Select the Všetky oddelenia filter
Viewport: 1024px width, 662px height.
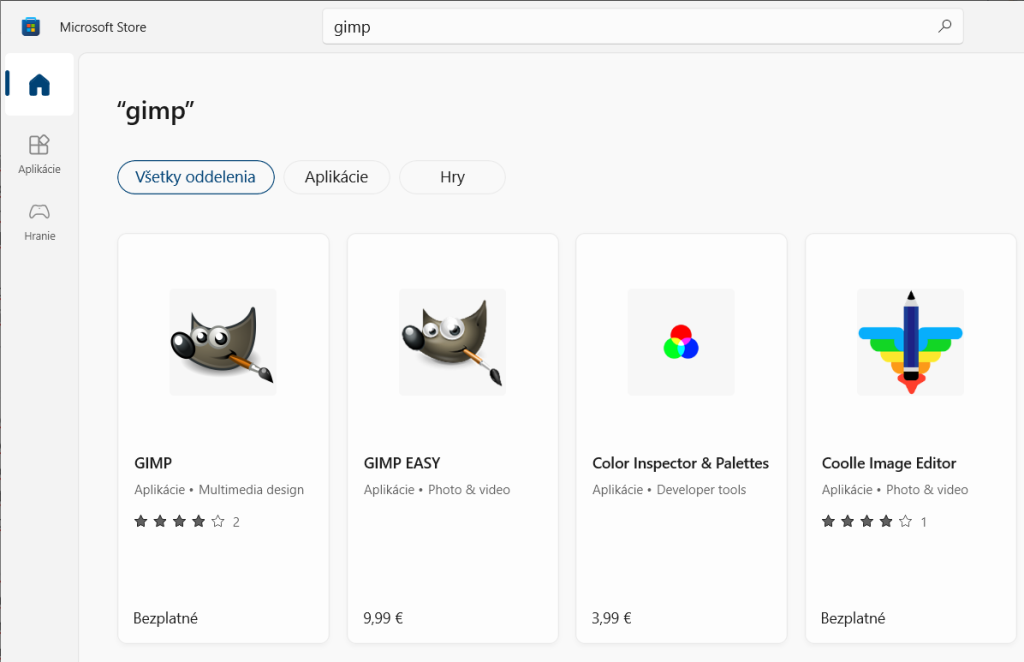196,177
